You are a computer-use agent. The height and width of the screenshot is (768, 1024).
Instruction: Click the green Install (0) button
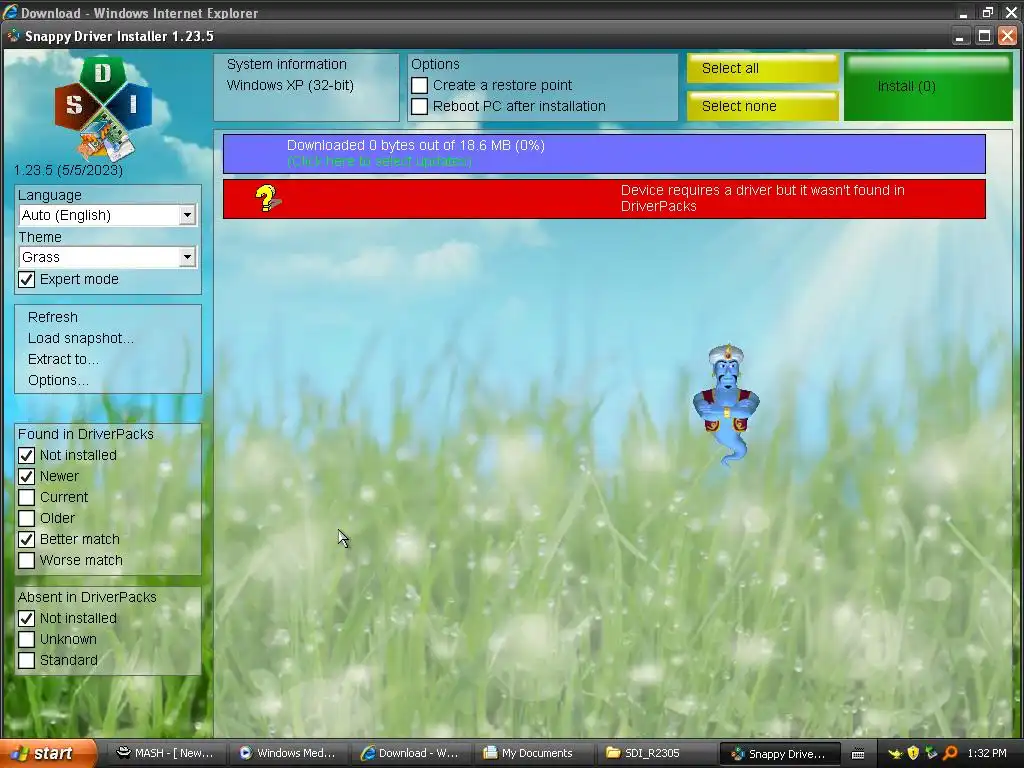coord(928,87)
